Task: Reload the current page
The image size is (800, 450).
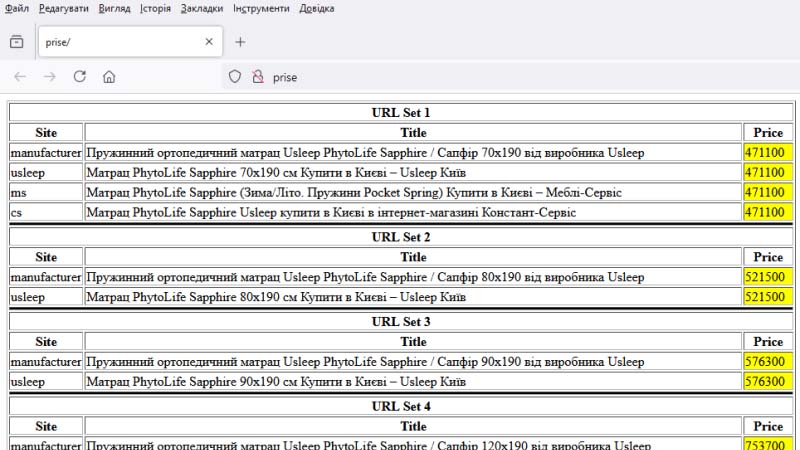Action: (x=80, y=77)
